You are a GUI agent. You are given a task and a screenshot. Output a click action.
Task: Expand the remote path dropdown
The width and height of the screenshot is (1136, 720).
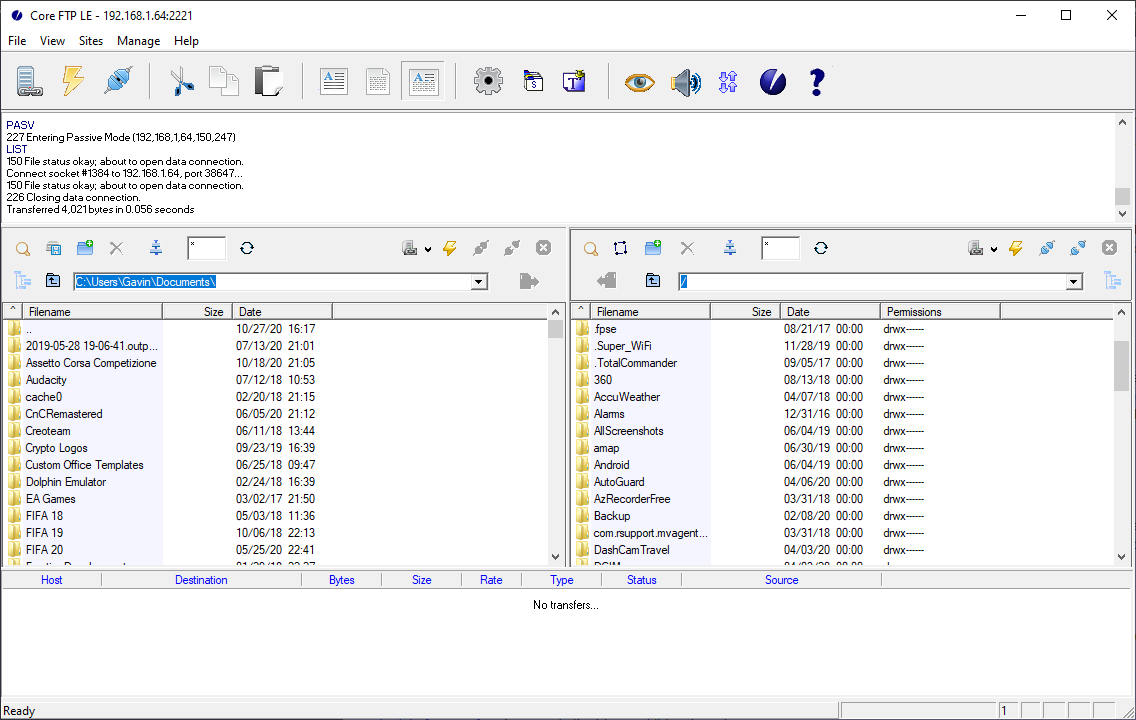click(1074, 282)
